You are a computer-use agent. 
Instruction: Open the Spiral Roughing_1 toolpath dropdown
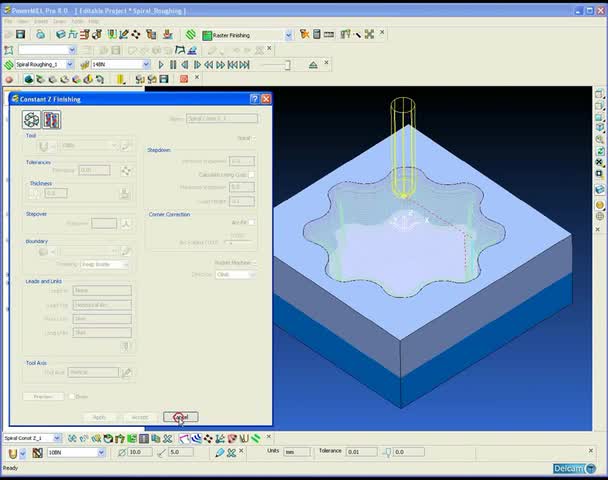(70, 64)
